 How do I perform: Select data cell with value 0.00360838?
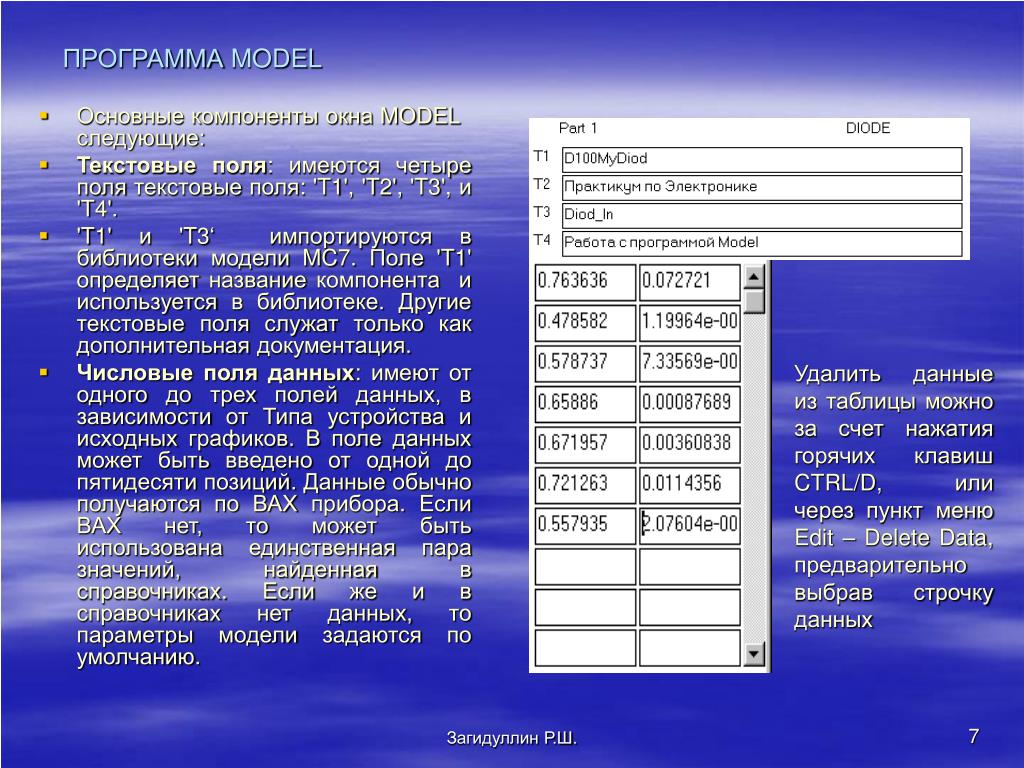(x=690, y=443)
